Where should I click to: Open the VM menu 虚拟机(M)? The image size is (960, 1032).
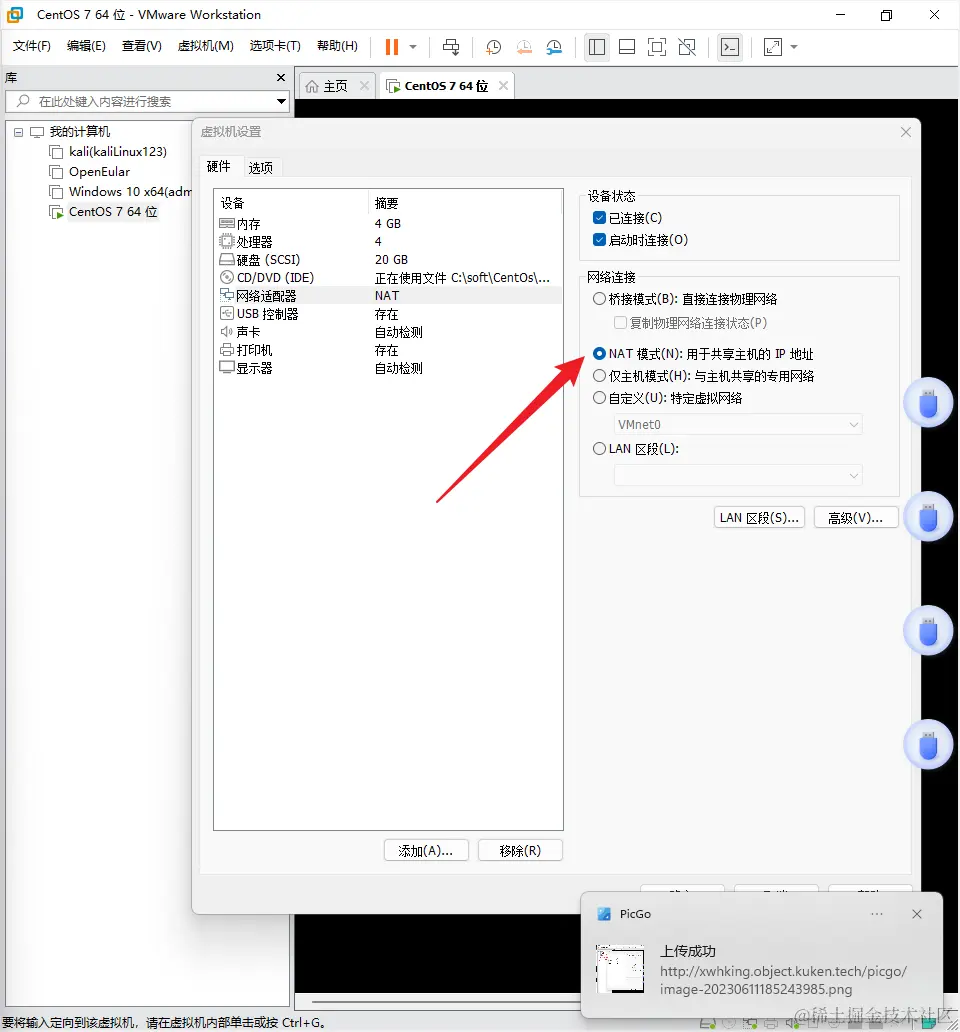click(x=206, y=46)
